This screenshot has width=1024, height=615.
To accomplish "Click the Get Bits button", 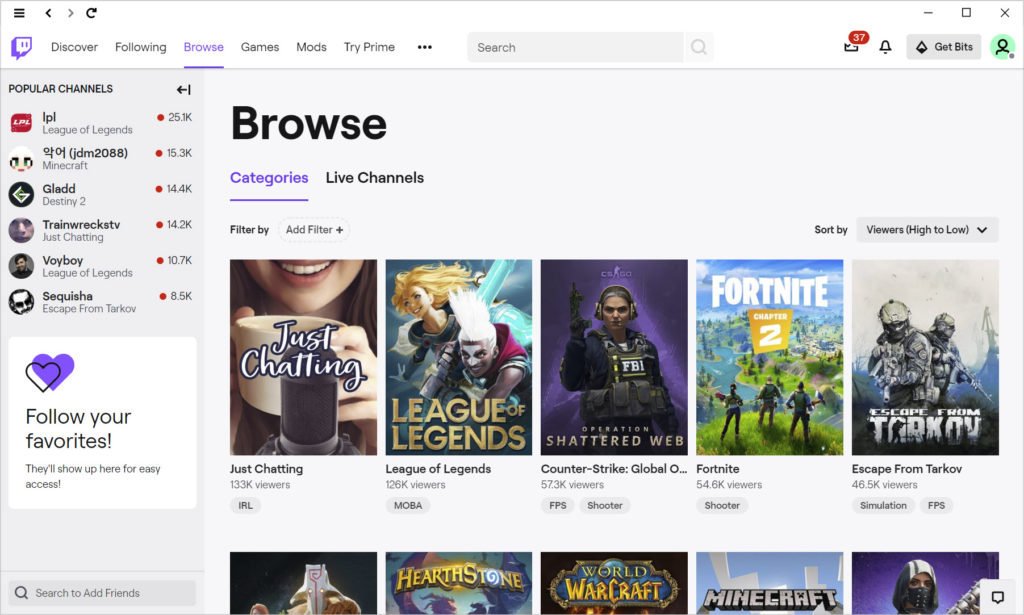I will [x=944, y=47].
